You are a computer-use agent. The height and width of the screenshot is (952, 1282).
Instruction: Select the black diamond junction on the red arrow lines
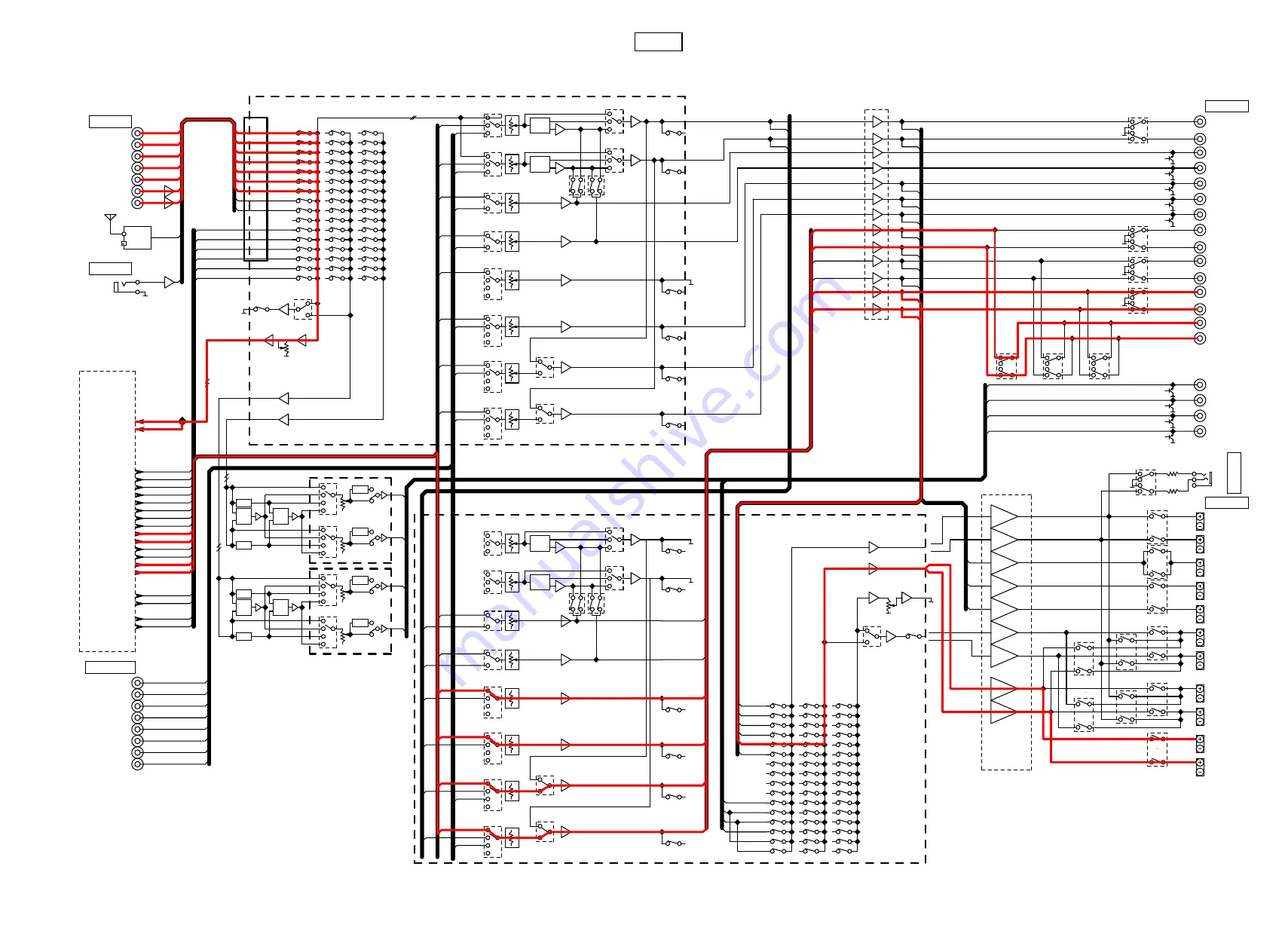pos(182,421)
